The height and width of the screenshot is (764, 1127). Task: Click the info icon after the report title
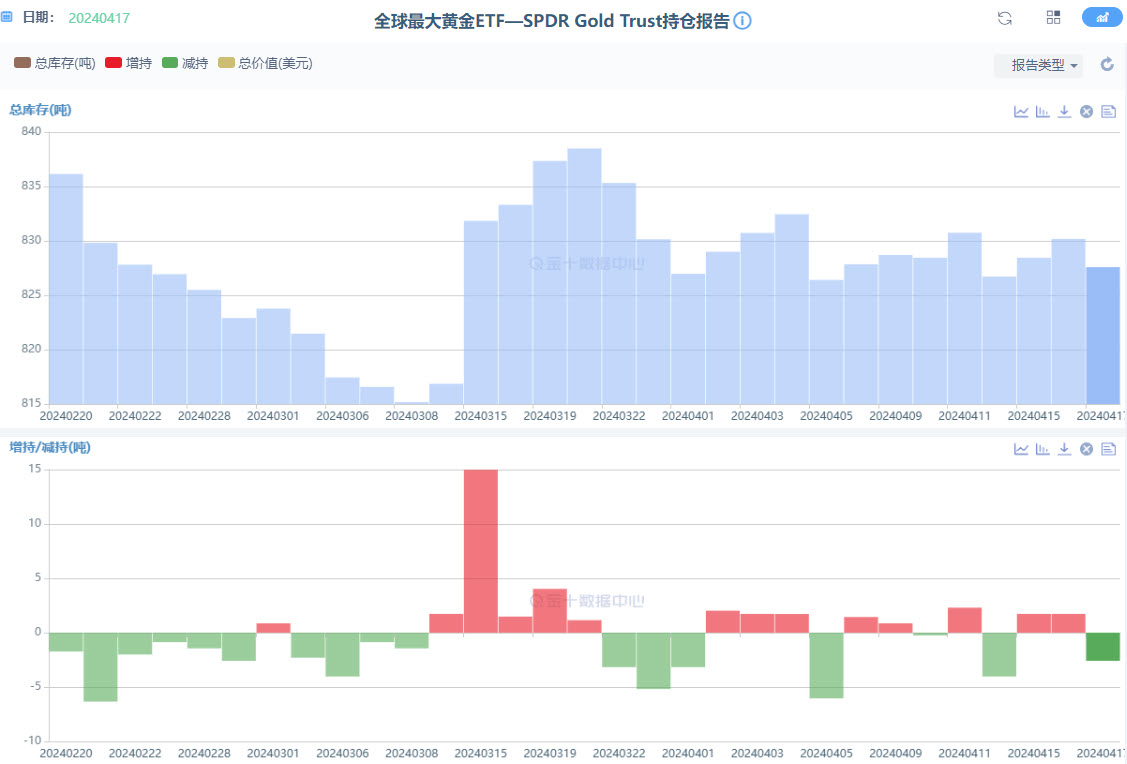(742, 20)
